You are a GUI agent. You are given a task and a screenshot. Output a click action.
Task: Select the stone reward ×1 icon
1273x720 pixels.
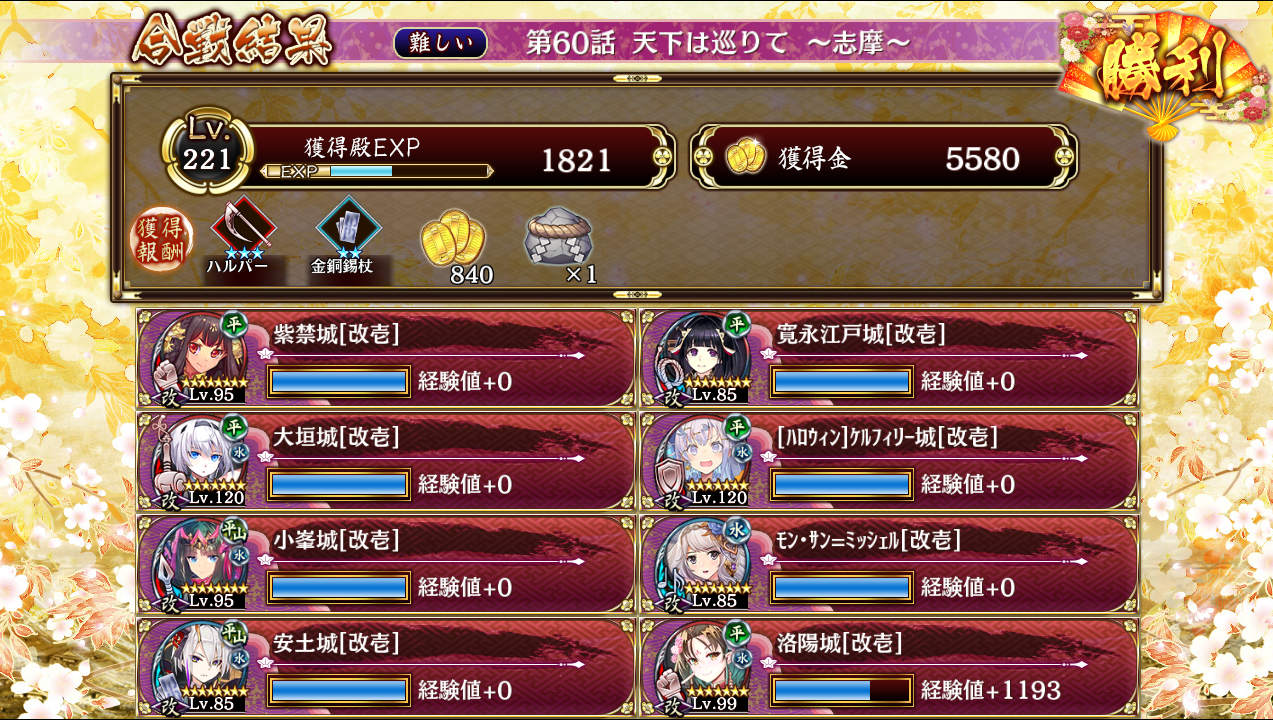(x=558, y=238)
